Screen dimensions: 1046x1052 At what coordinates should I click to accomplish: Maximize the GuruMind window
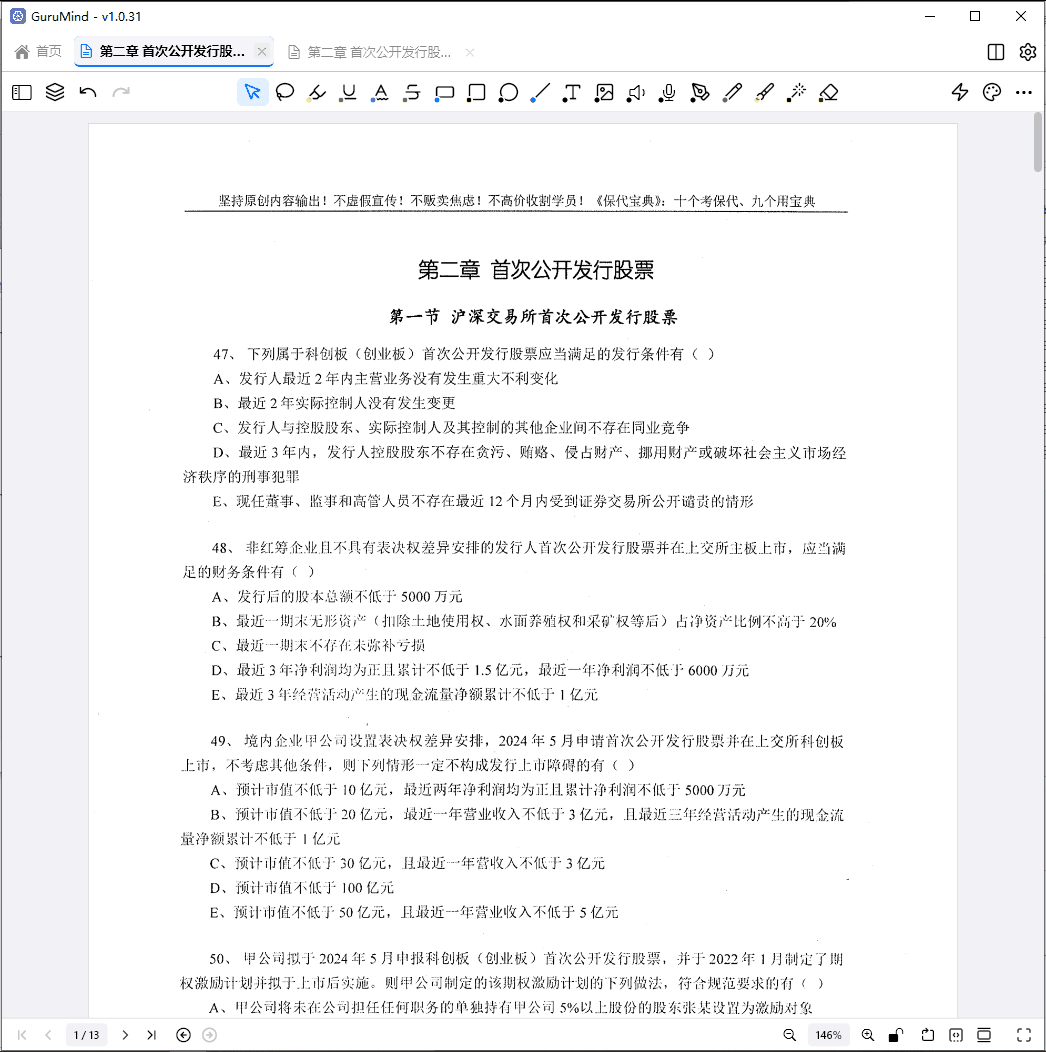coord(975,16)
